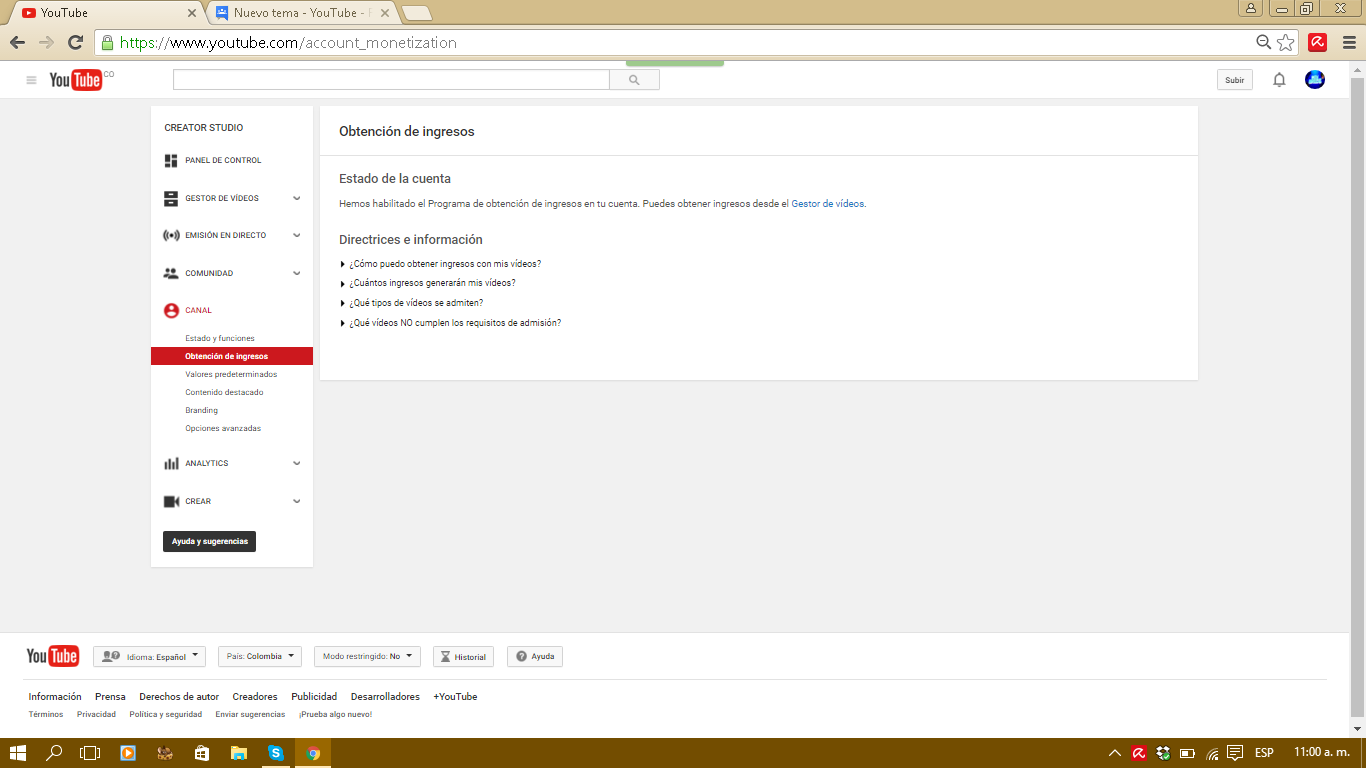The image size is (1370, 768).
Task: Open File Explorer from the taskbar
Action: coord(239,753)
